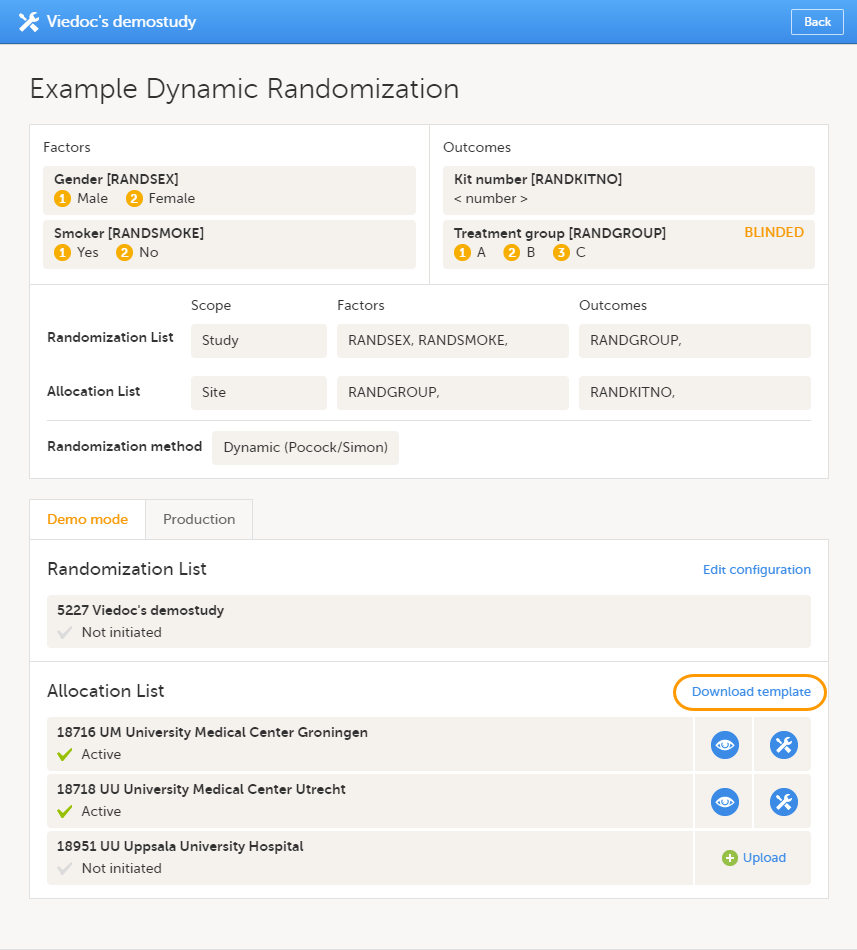The height and width of the screenshot is (950, 857).
Task: Select the Demo mode tab
Action: click(x=88, y=520)
